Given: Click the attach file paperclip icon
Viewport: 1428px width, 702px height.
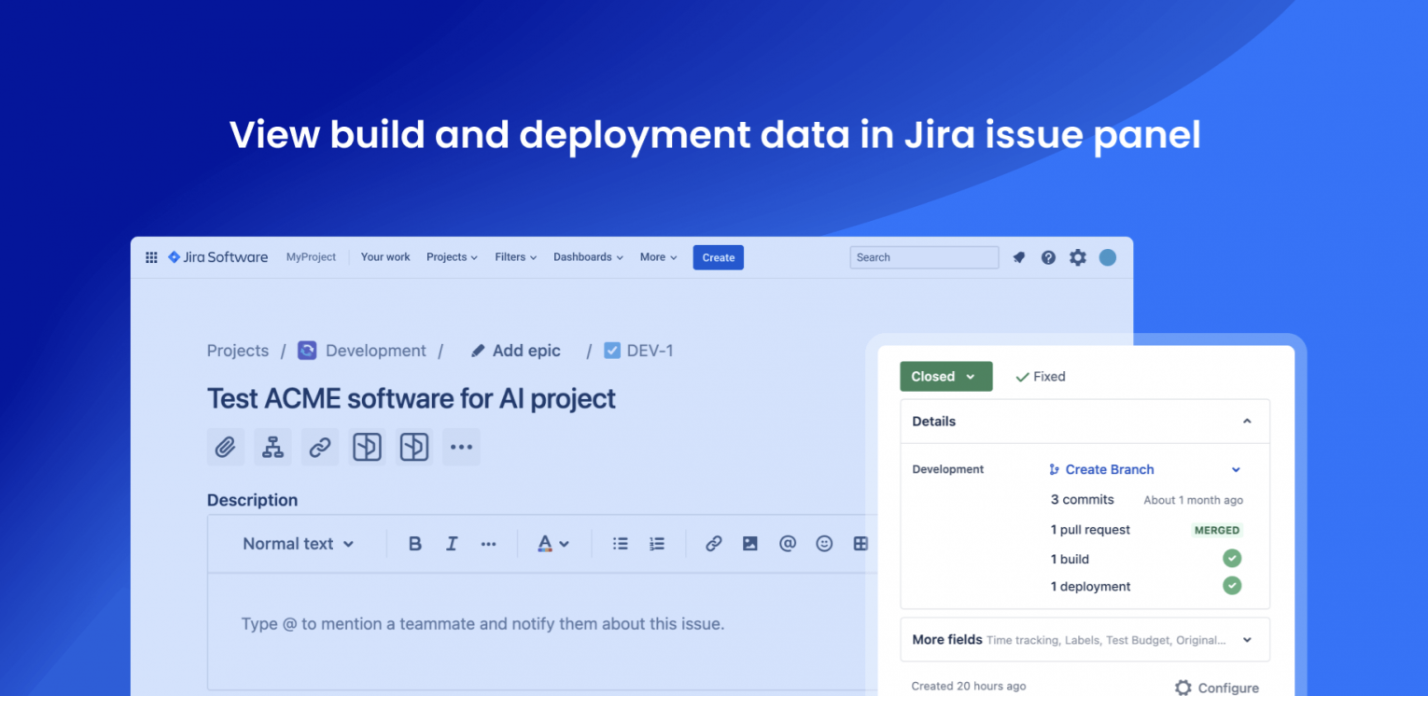Looking at the screenshot, I should click(226, 447).
